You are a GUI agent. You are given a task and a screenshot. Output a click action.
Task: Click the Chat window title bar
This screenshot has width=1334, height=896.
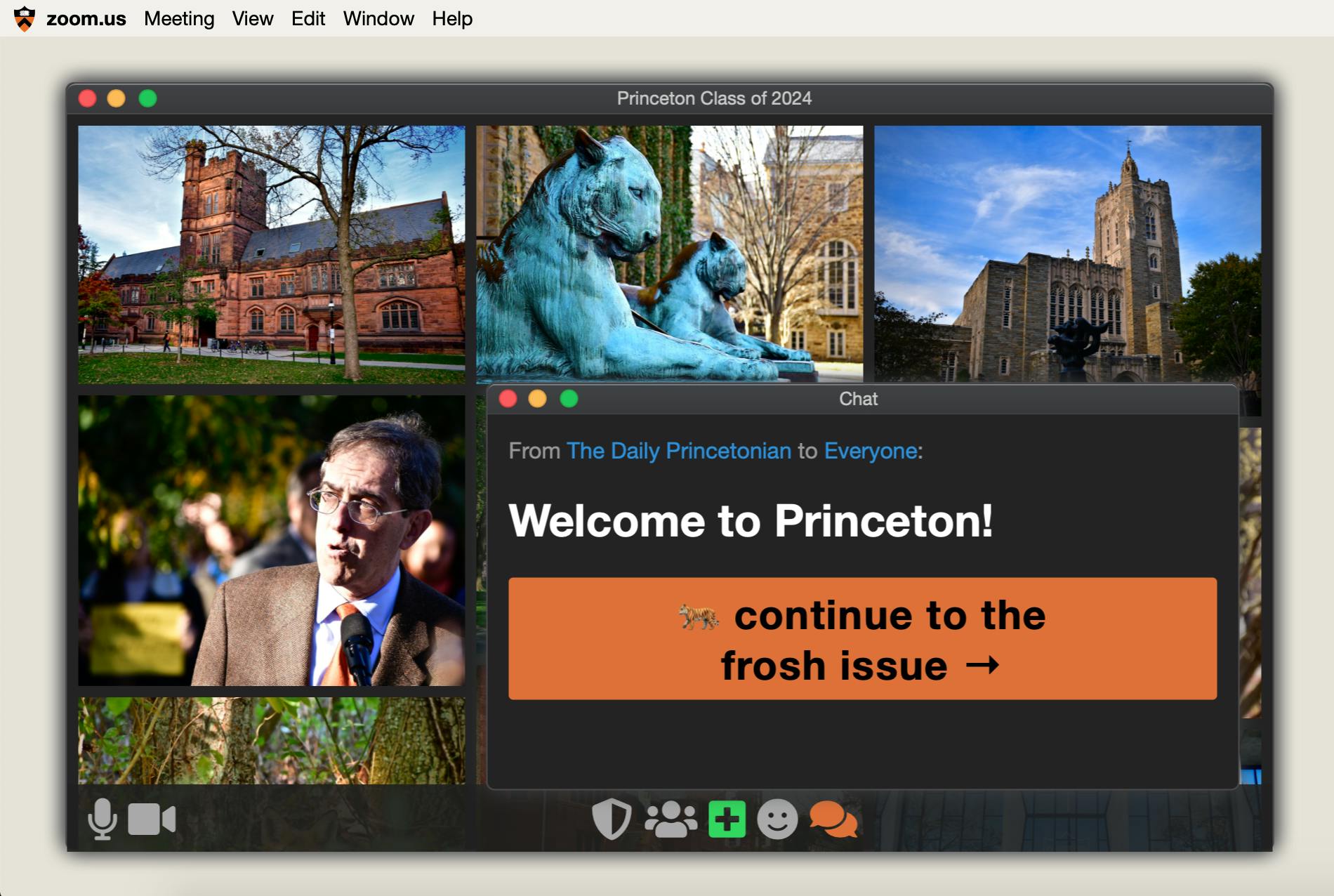tap(858, 399)
